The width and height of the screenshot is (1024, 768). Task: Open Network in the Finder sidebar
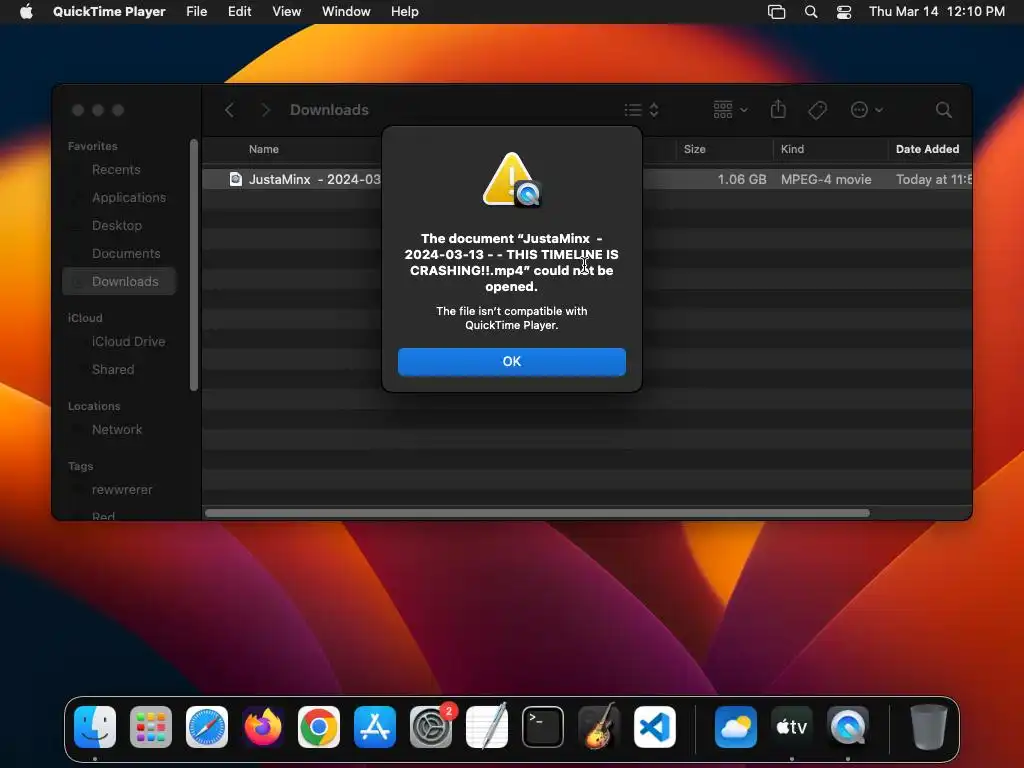point(116,430)
